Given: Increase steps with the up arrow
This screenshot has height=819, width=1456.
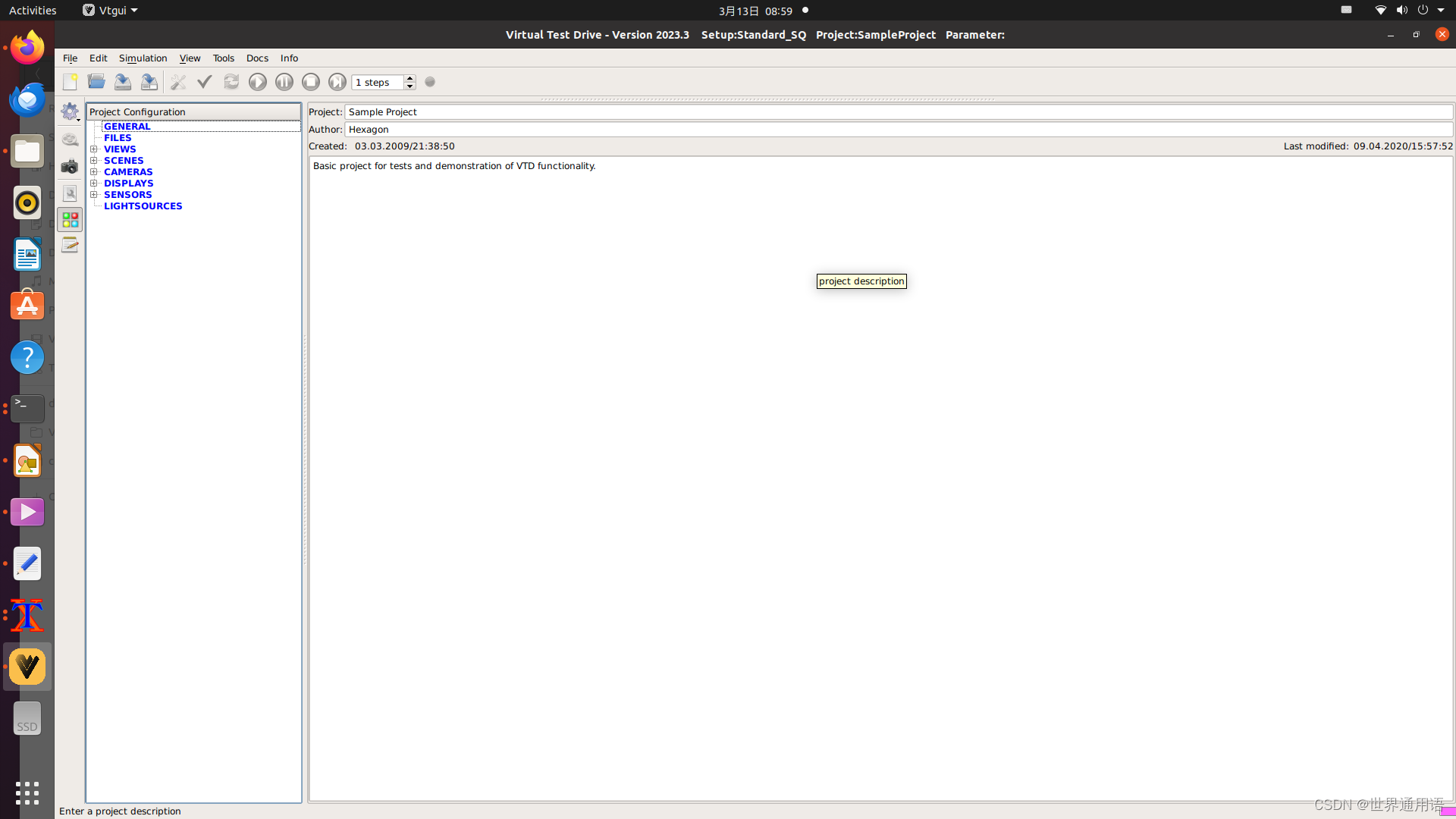Looking at the screenshot, I should 410,78.
